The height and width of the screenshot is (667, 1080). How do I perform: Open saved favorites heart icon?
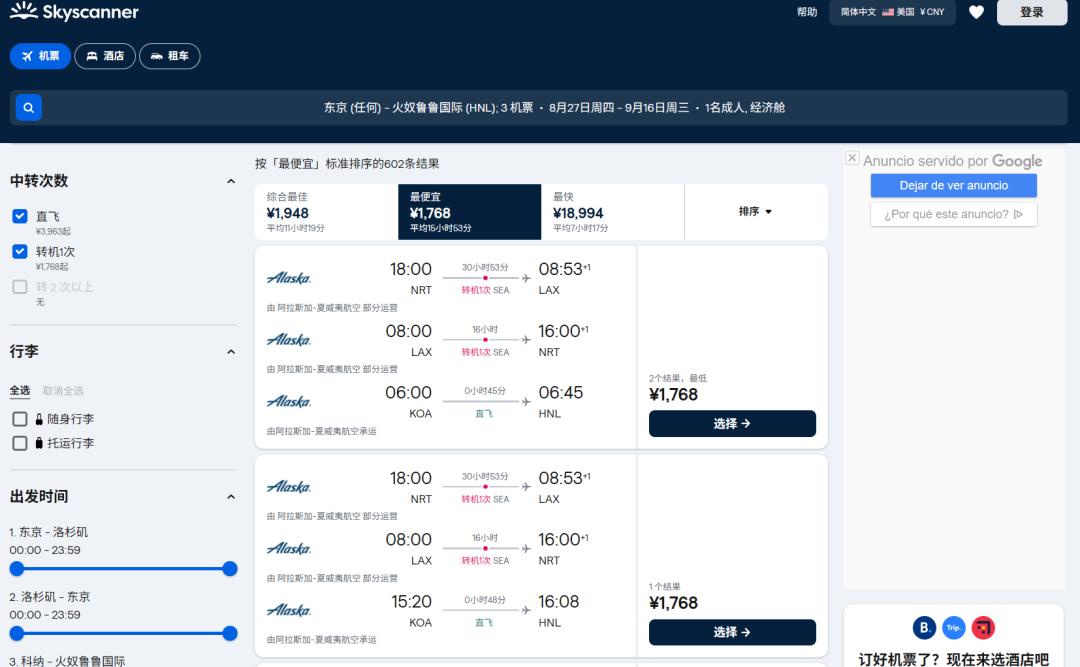[976, 12]
